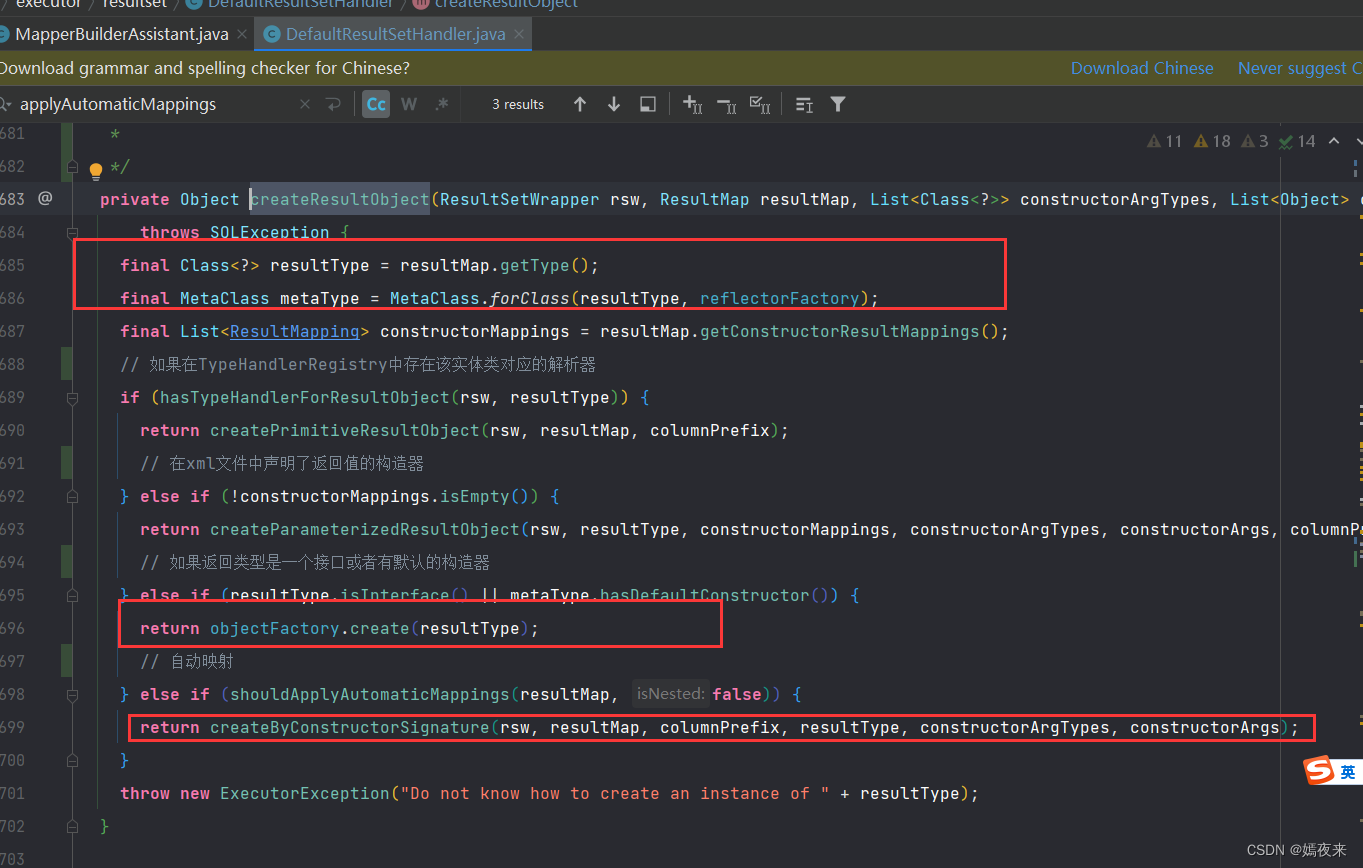Click the 11 warnings indicator
Image resolution: width=1363 pixels, height=868 pixels.
[x=1164, y=141]
